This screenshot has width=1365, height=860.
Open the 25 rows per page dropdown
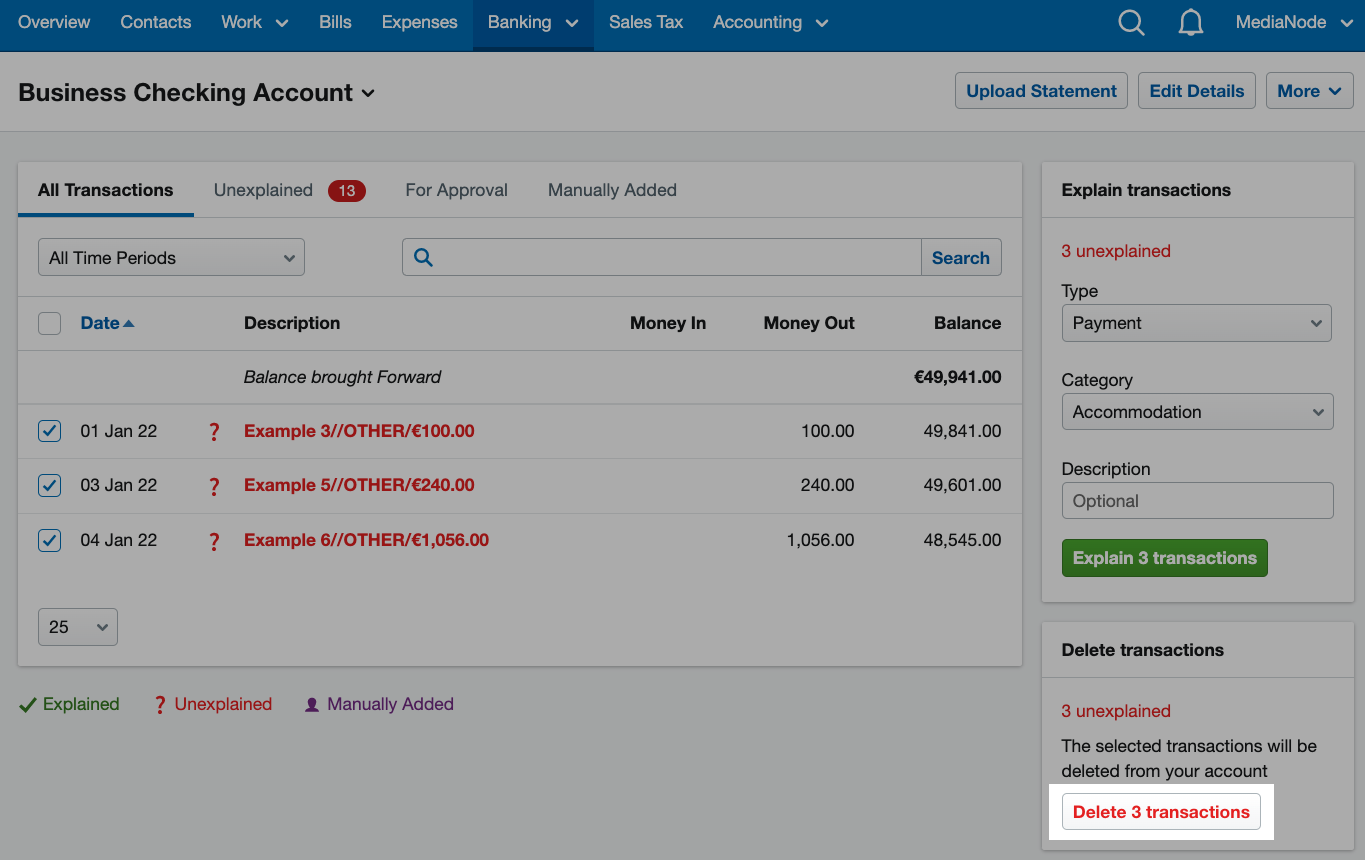click(x=78, y=627)
